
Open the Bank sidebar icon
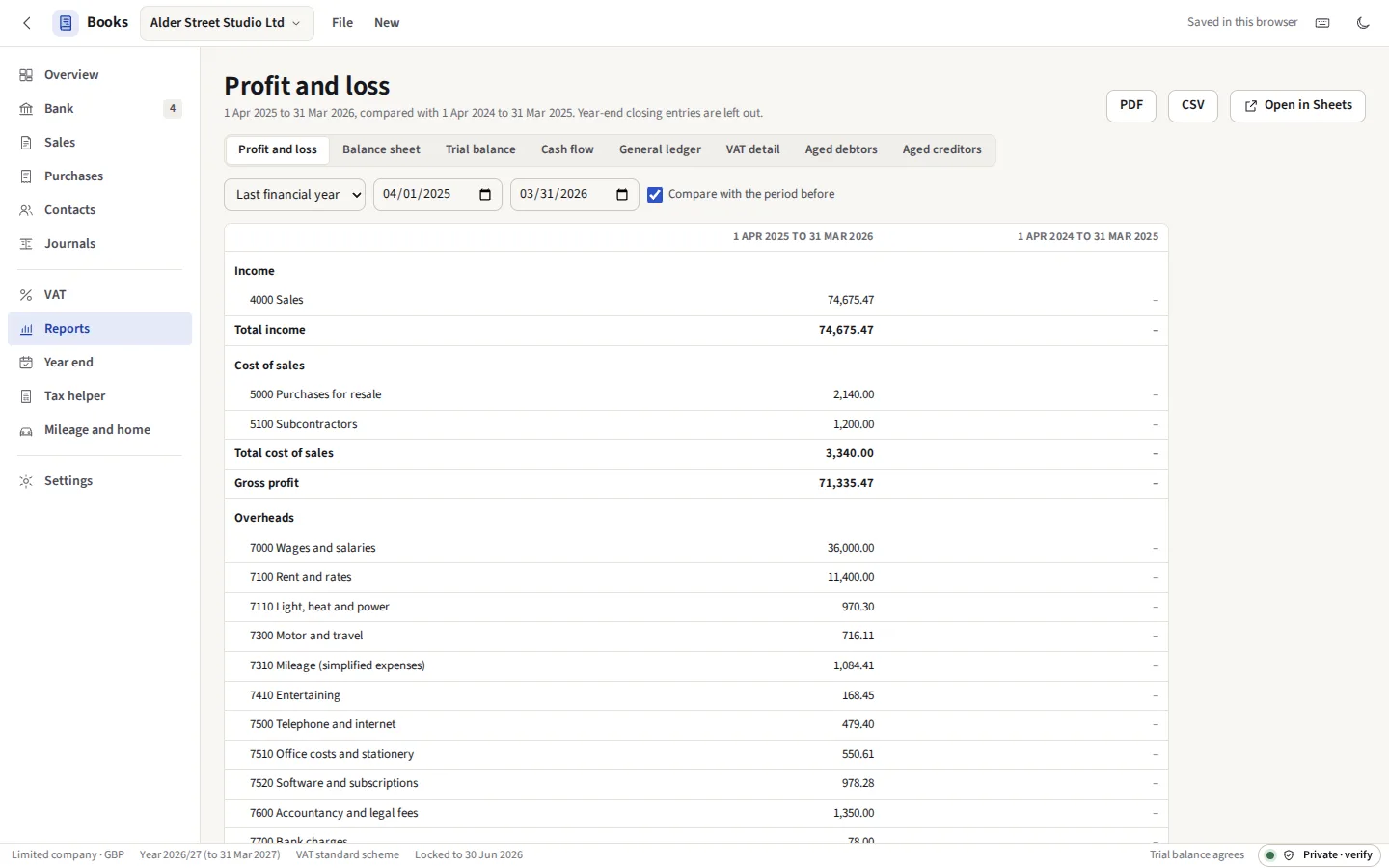(x=26, y=109)
